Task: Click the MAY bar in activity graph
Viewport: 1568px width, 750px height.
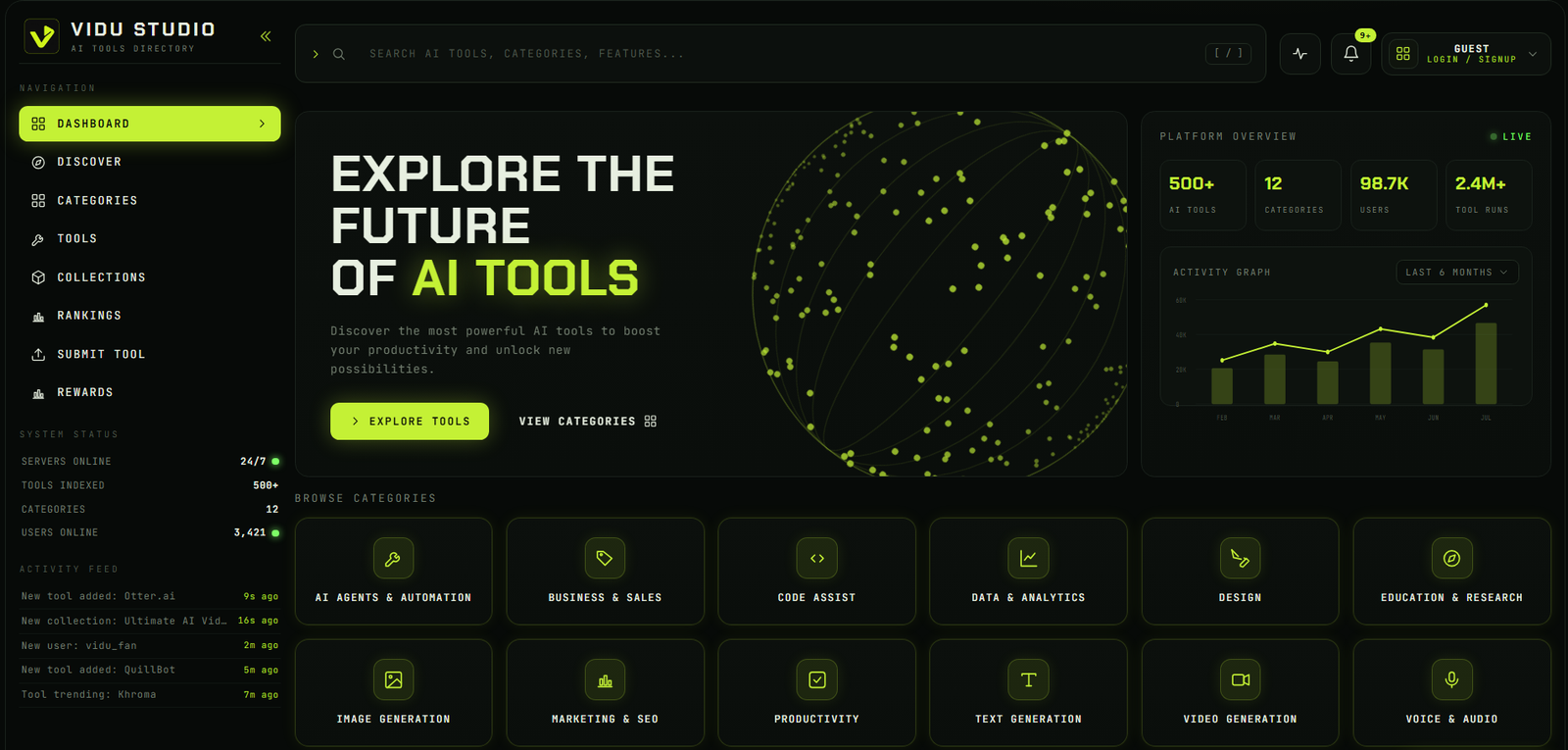Action: coord(1381,374)
